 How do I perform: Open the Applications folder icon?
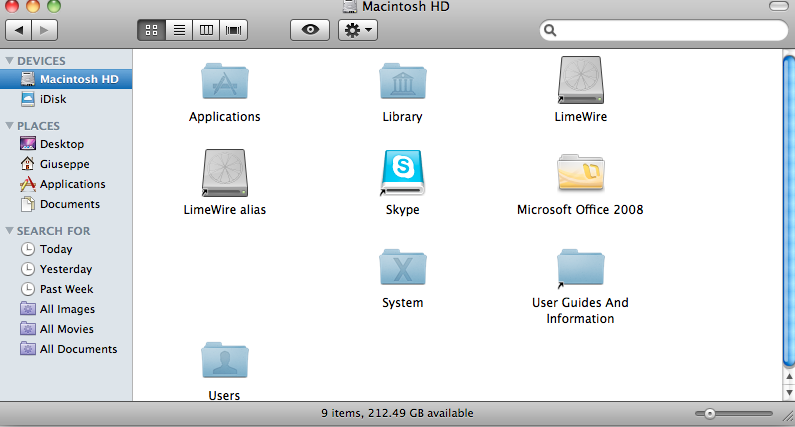coord(225,81)
